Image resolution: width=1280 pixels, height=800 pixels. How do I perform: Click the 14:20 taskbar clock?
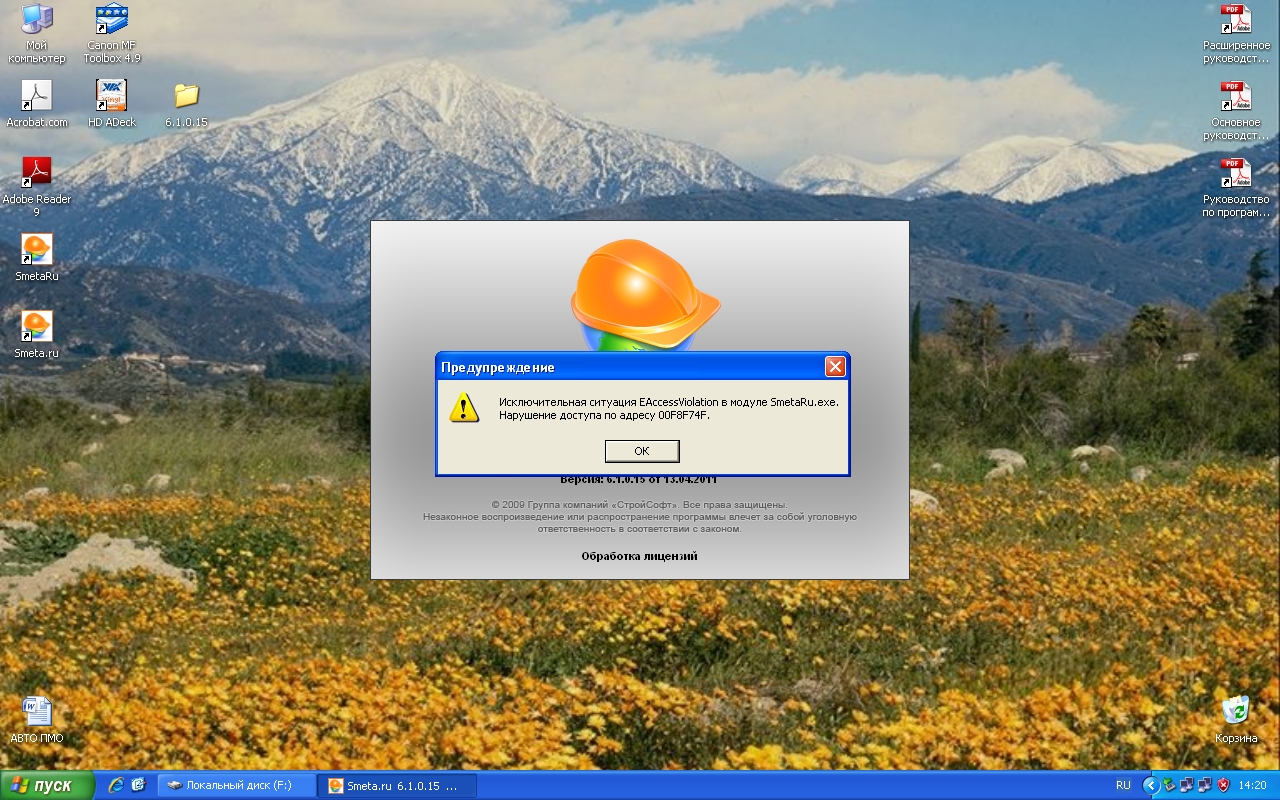(1252, 785)
